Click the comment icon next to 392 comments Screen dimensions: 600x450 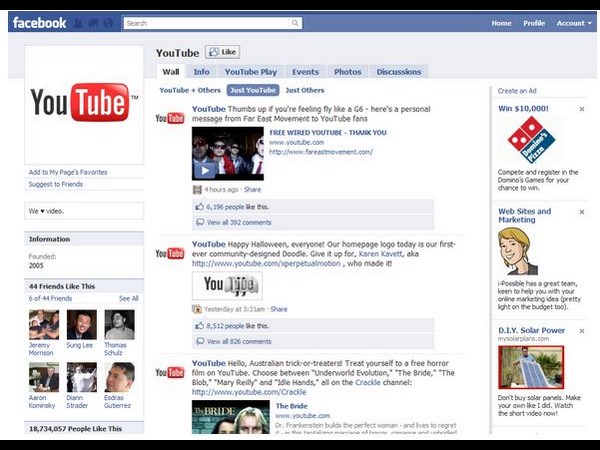[199, 222]
